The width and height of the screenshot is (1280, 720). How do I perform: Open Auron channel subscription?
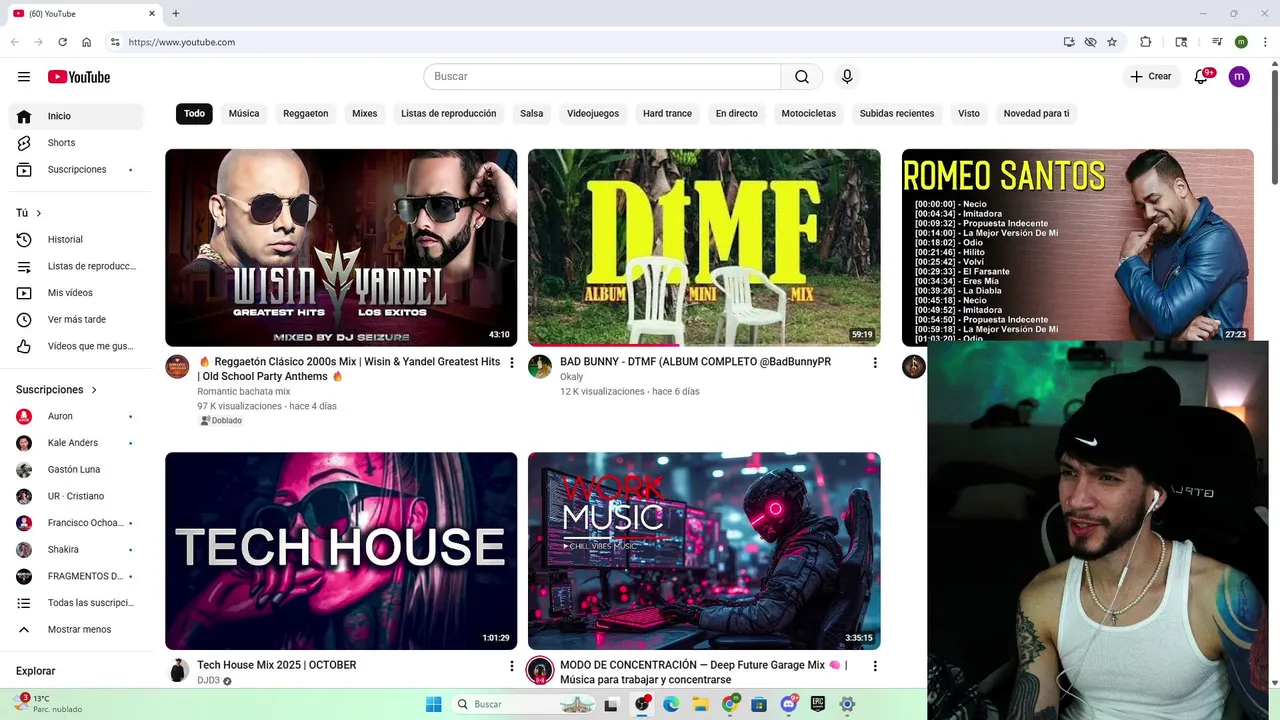[x=76, y=416]
